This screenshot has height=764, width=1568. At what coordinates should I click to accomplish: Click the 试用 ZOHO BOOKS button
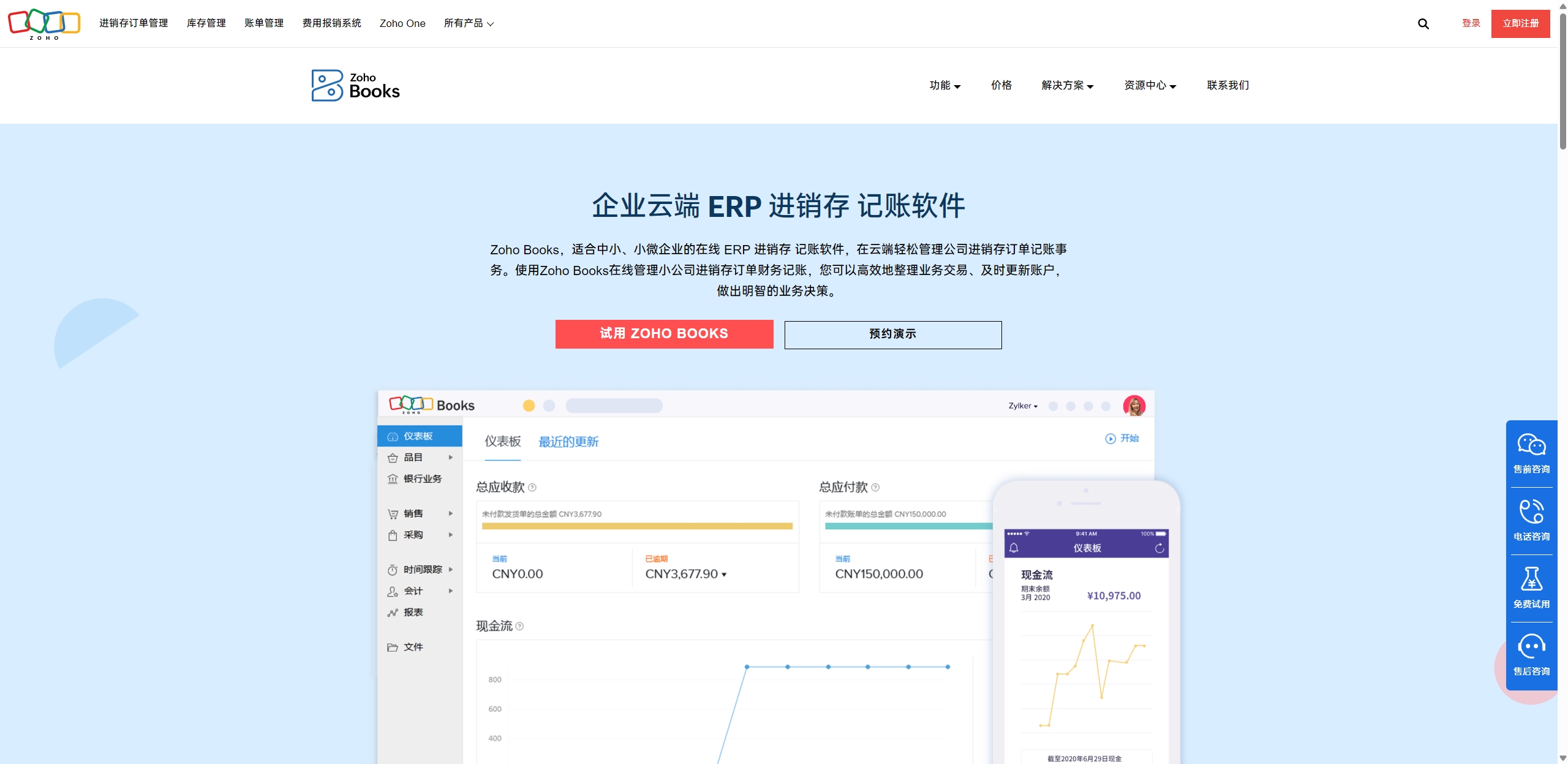point(664,334)
